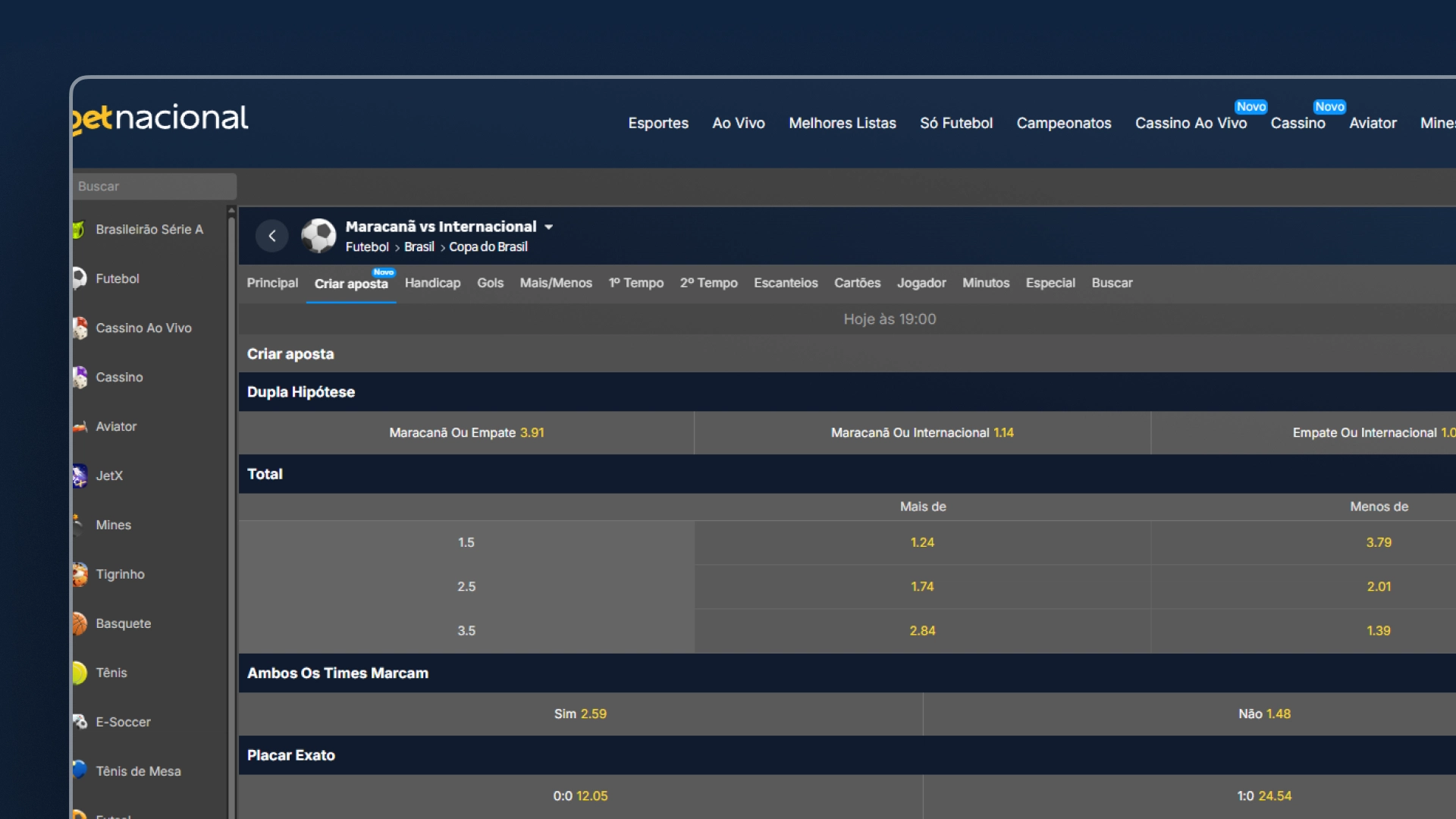Switch to the Buscar tab
This screenshot has width=1456, height=819.
tap(1112, 283)
